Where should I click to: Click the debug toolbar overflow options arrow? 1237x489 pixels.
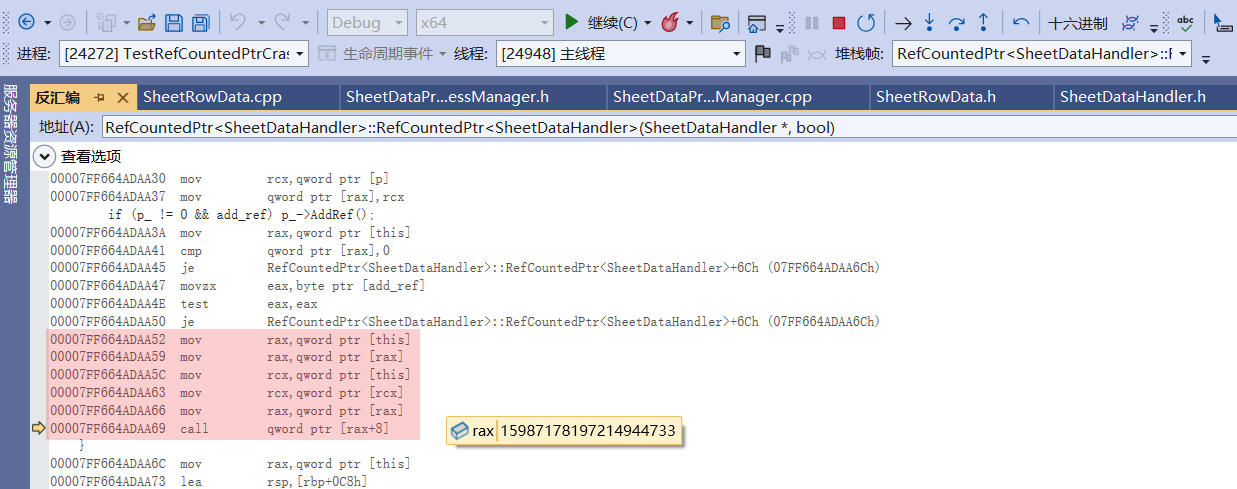click(x=1155, y=27)
